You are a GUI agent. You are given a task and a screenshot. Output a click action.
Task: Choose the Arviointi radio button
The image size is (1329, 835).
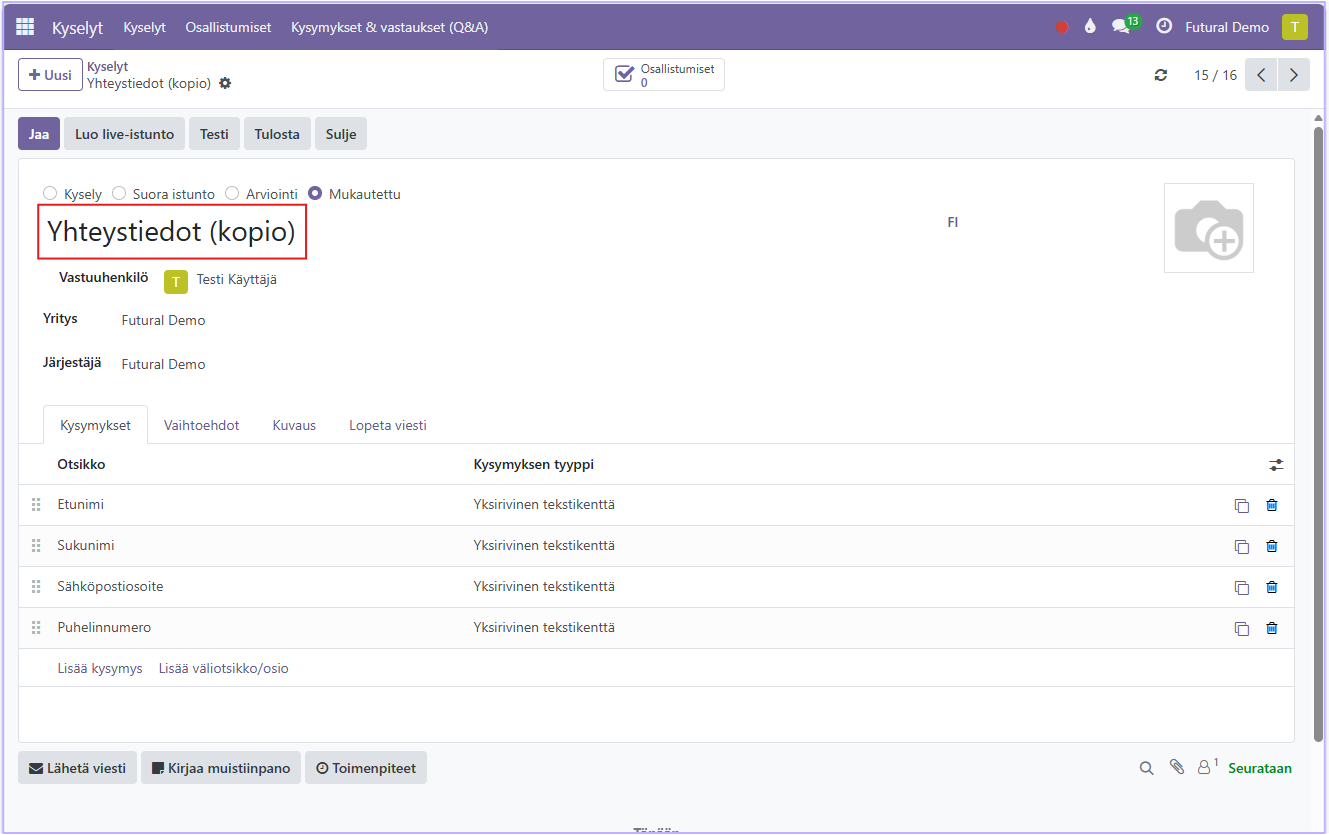(x=232, y=194)
